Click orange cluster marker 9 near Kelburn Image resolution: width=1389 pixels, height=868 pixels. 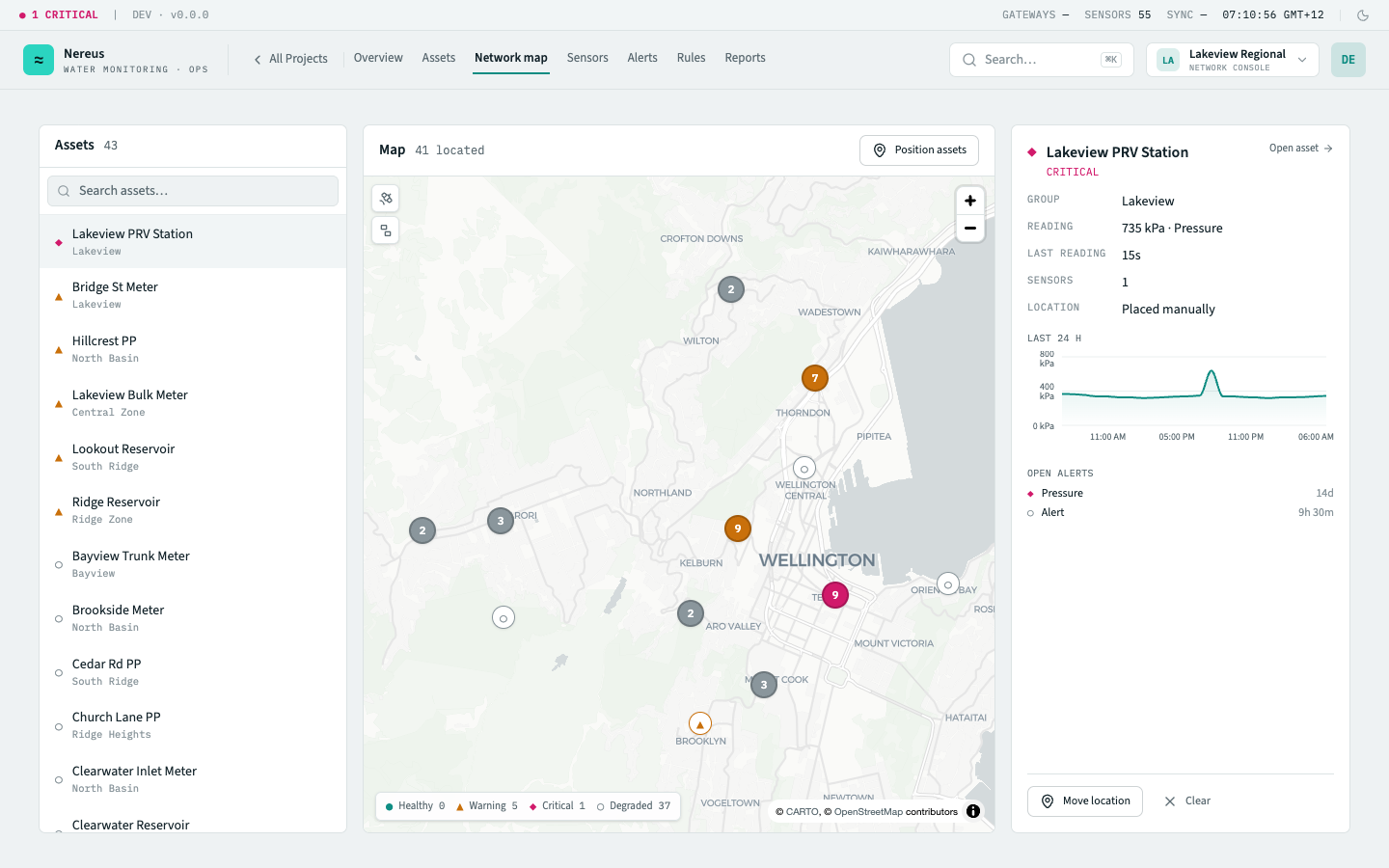pyautogui.click(x=738, y=529)
